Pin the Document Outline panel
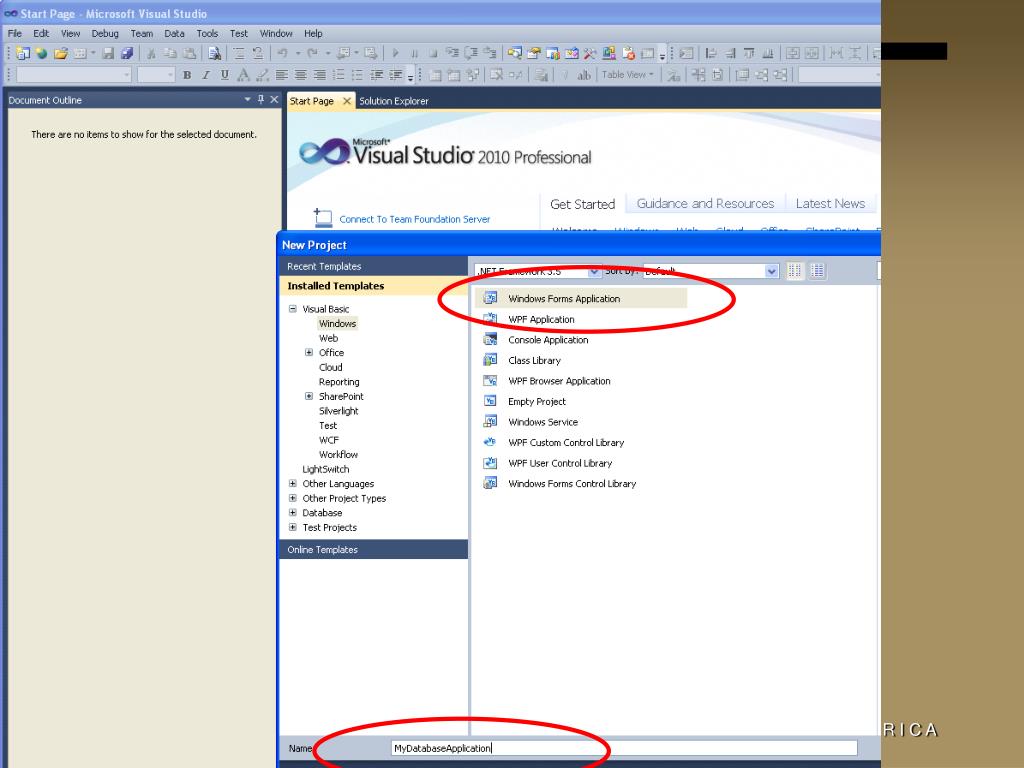1024x768 pixels. pos(261,99)
